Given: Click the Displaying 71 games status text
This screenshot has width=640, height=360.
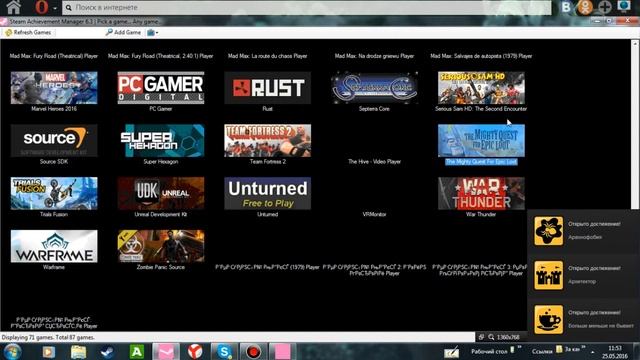Looking at the screenshot, I should pos(48,338).
